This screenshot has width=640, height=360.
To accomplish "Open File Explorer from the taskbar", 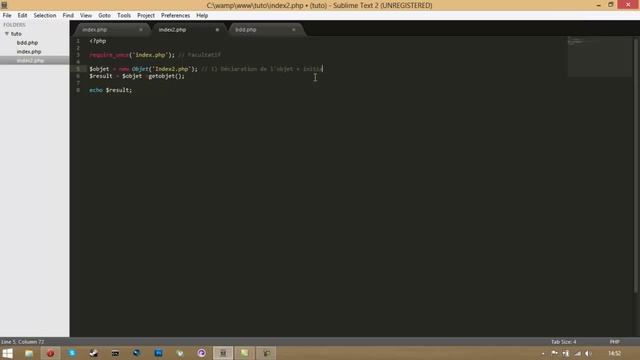I will (x=29, y=353).
